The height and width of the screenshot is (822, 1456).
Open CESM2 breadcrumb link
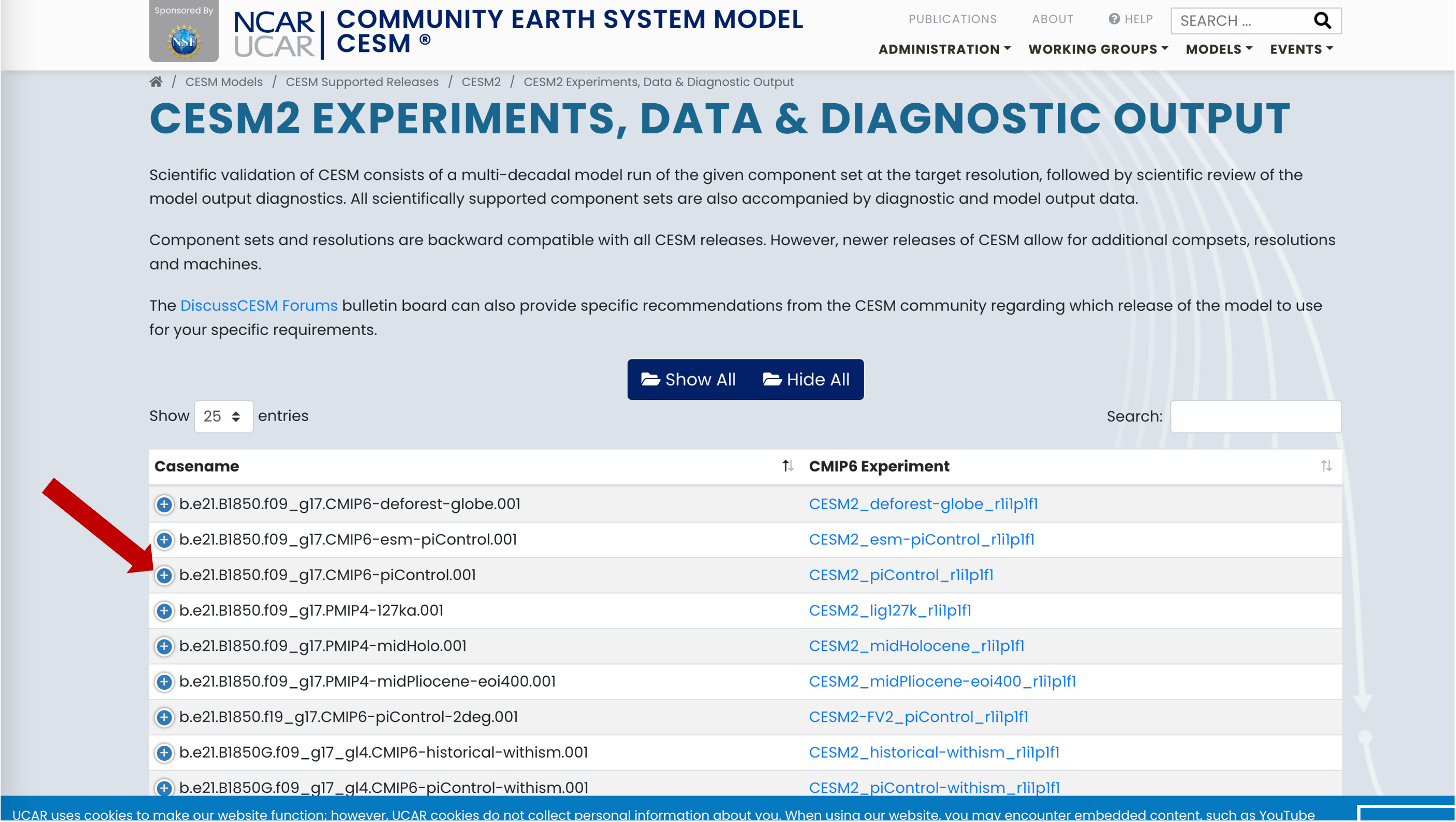pyautogui.click(x=481, y=82)
